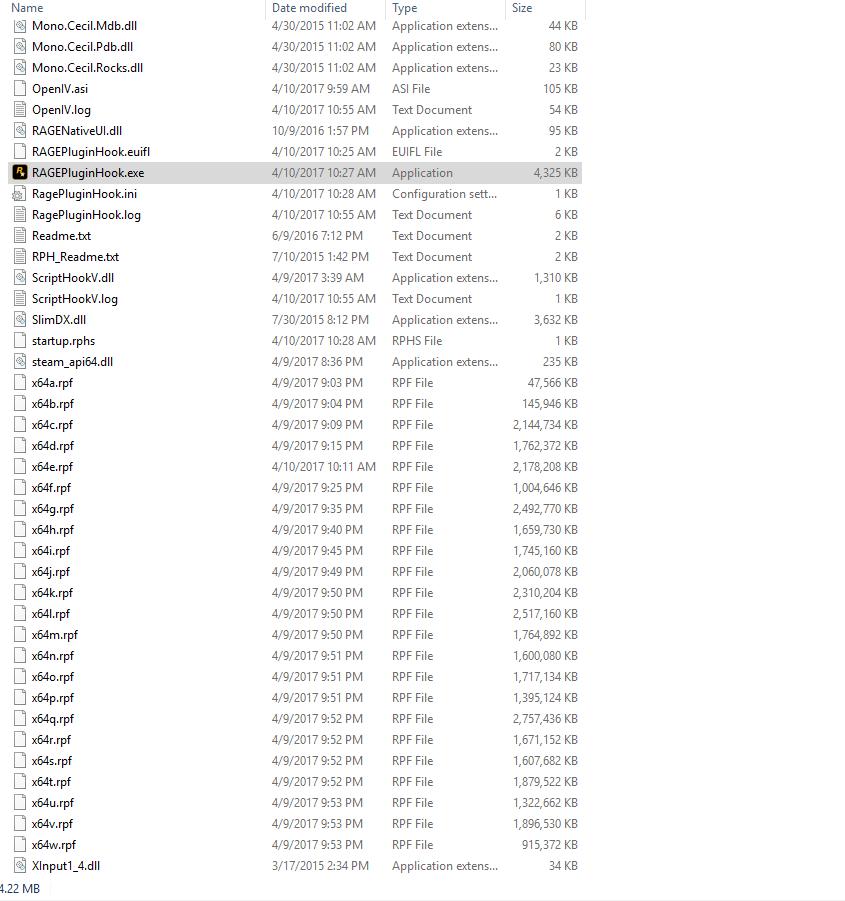The image size is (845, 901).
Task: Select the Readme.txt document icon
Action: pos(20,236)
